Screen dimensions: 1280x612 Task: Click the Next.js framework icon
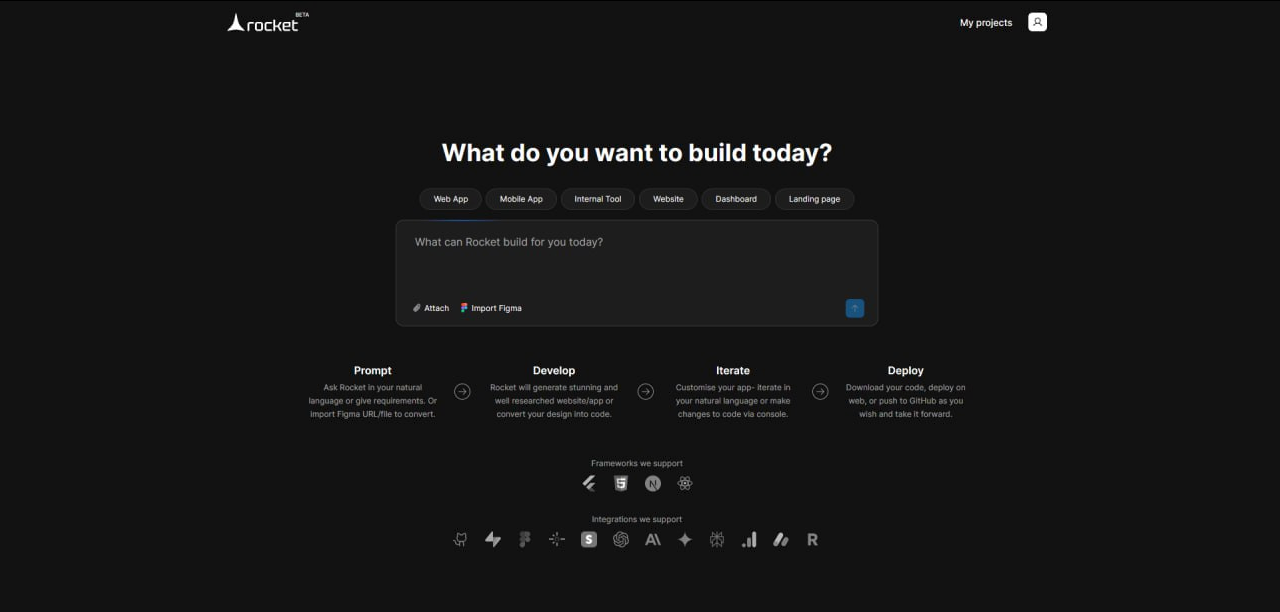click(653, 483)
